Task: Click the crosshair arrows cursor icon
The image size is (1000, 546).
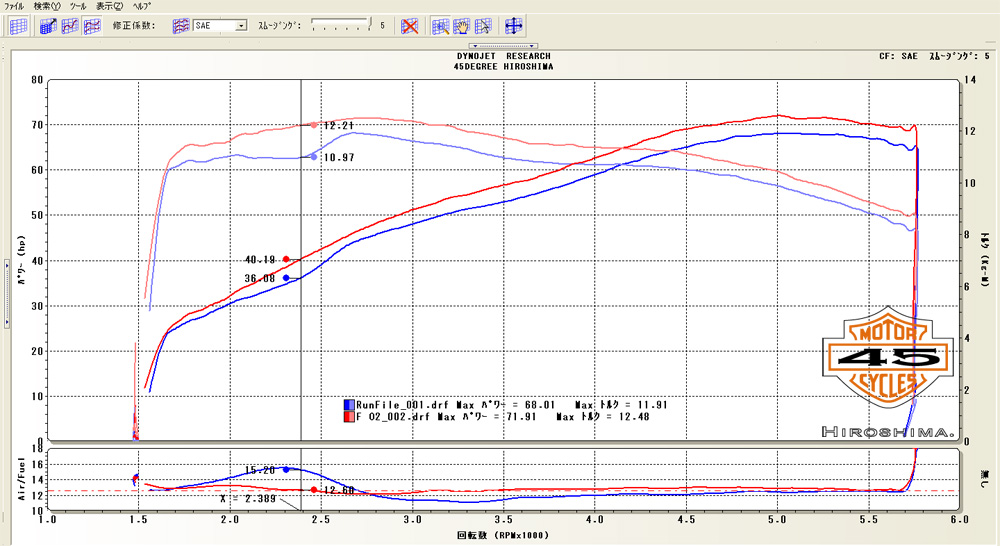Action: [515, 26]
